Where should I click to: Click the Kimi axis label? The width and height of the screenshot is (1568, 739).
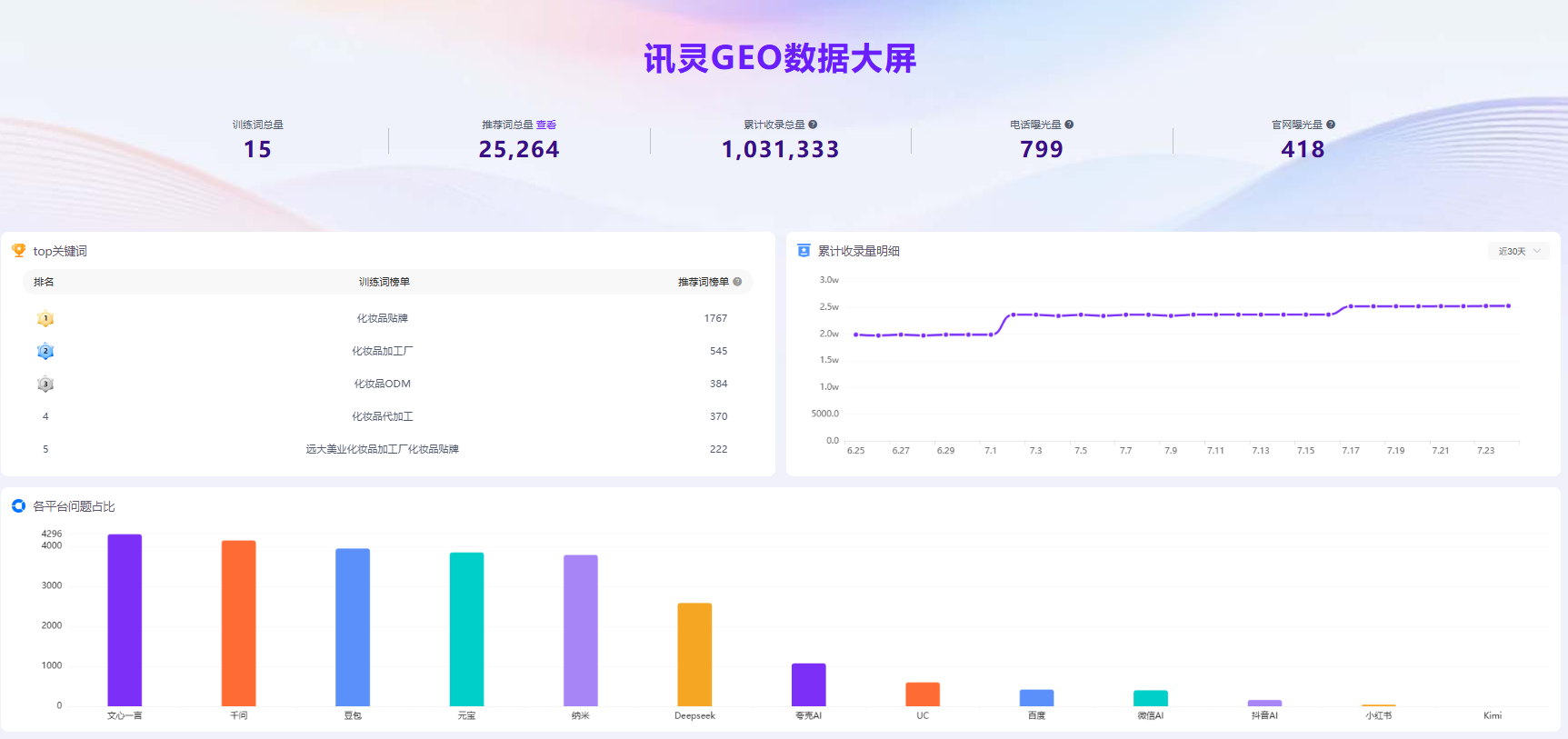1493,715
